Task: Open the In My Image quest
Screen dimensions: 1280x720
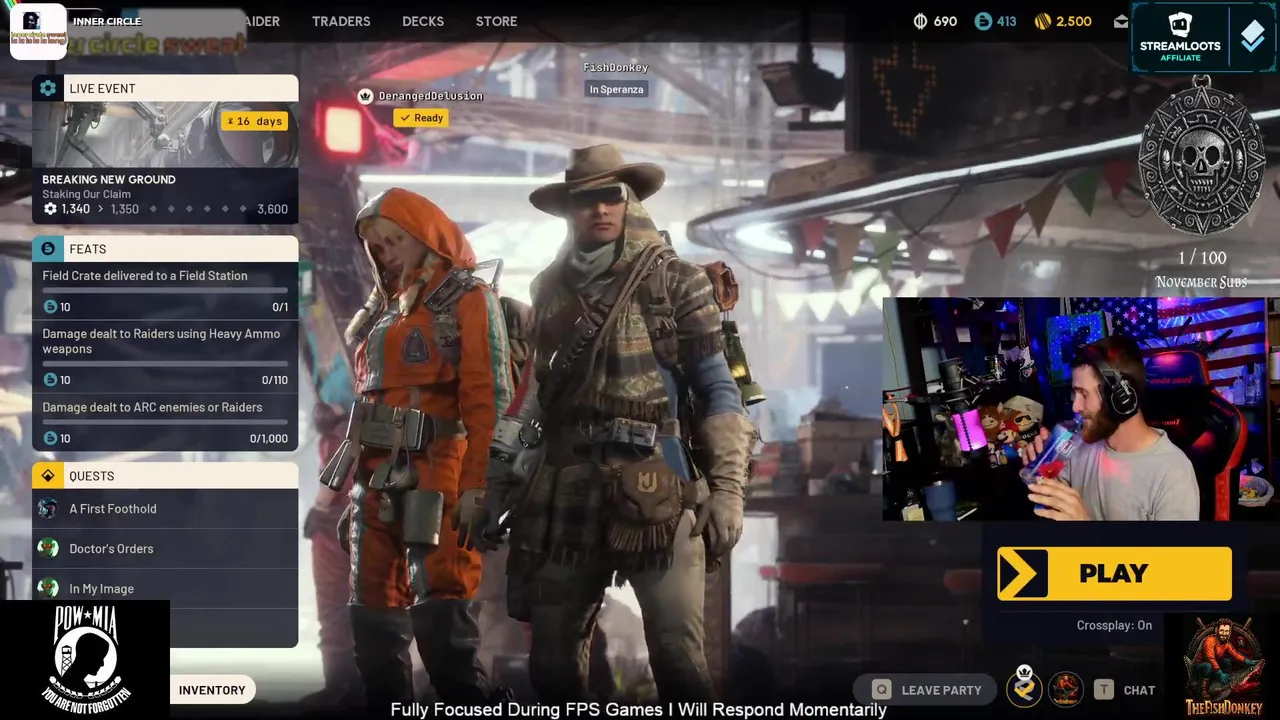Action: (x=165, y=588)
